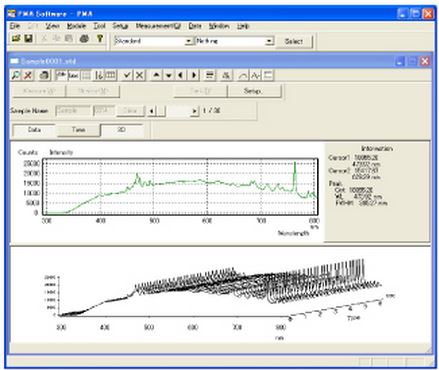Click the right arrow icon in sample toolbar
Image resolution: width=439 pixels, height=370 pixels.
194,75
